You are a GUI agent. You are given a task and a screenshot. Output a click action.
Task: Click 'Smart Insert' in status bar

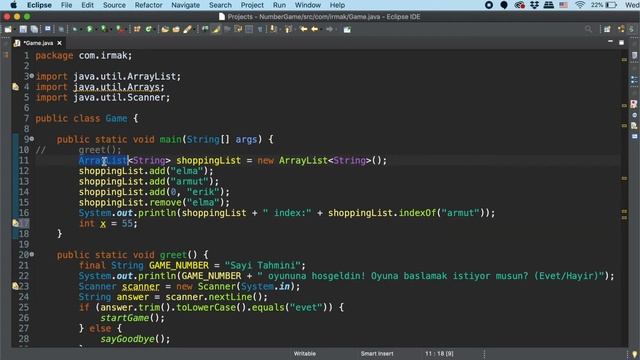click(377, 353)
